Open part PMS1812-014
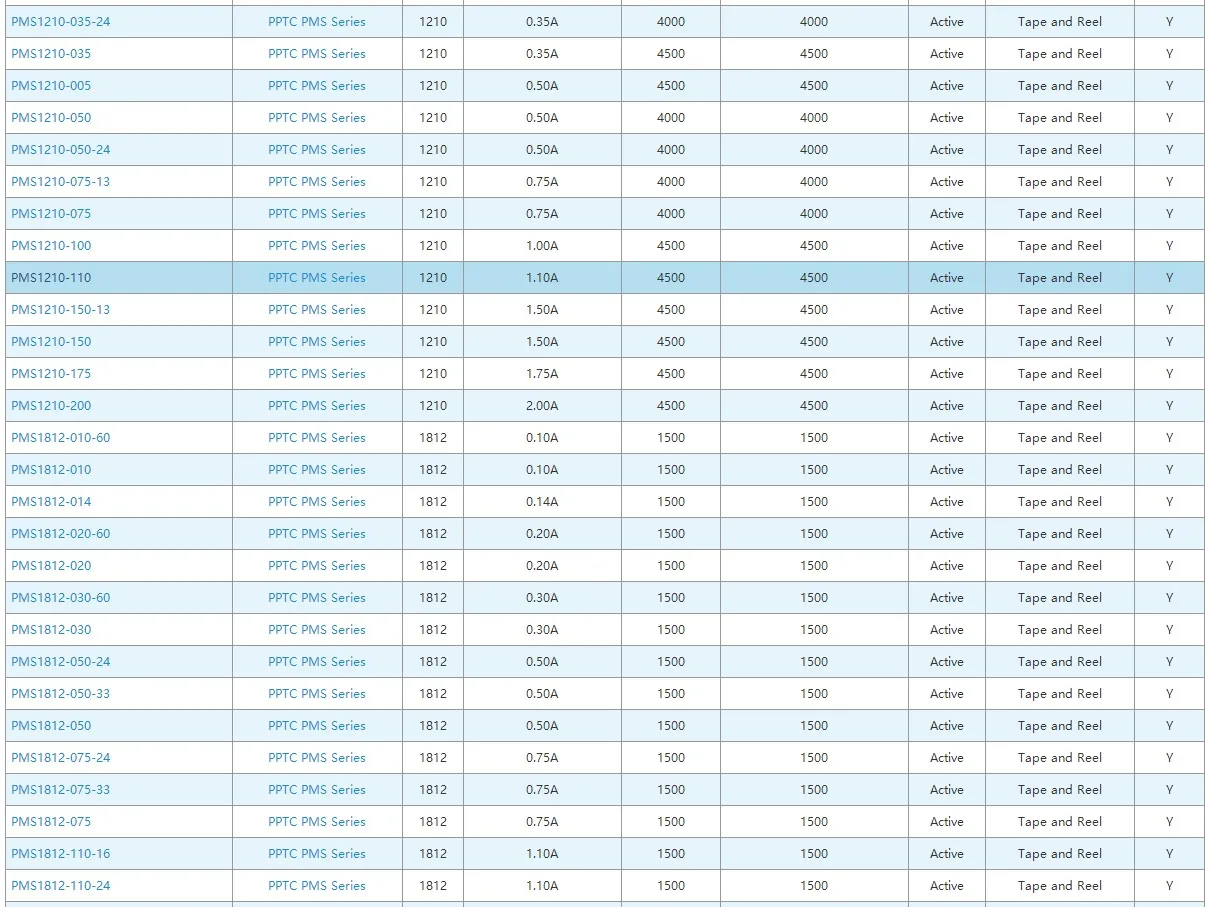Viewport: 1207px width, 907px height. (51, 502)
